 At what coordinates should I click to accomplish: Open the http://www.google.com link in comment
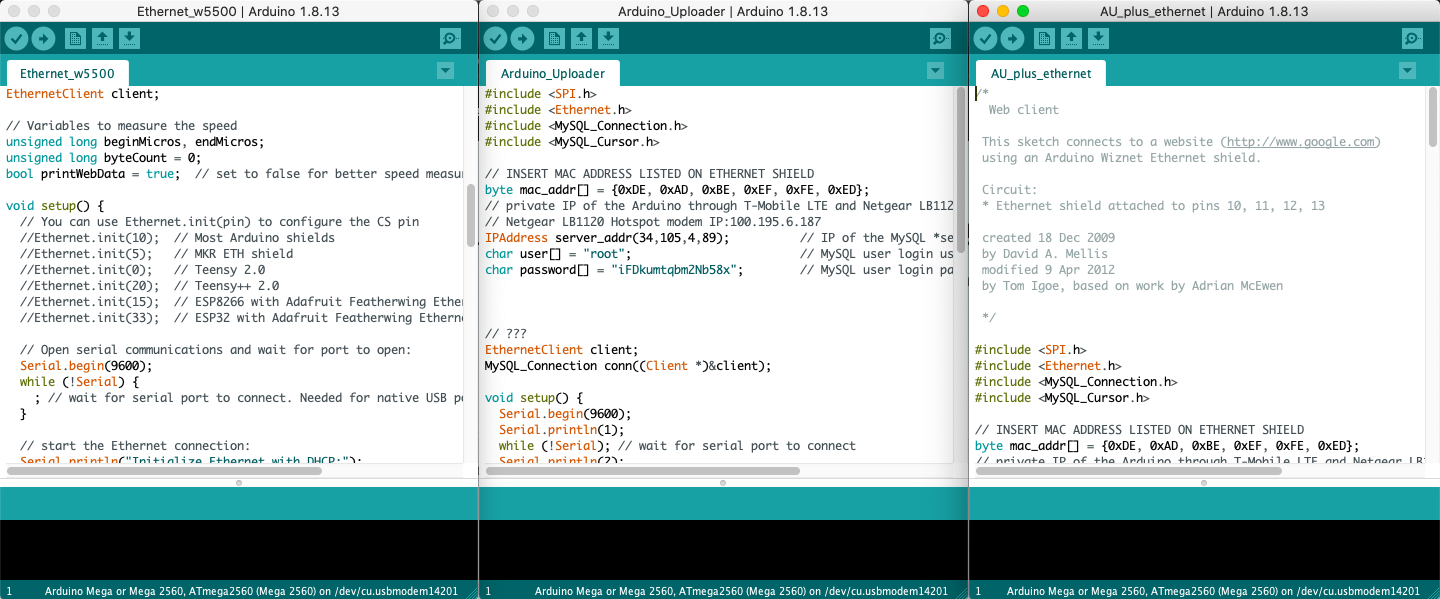pos(1302,142)
